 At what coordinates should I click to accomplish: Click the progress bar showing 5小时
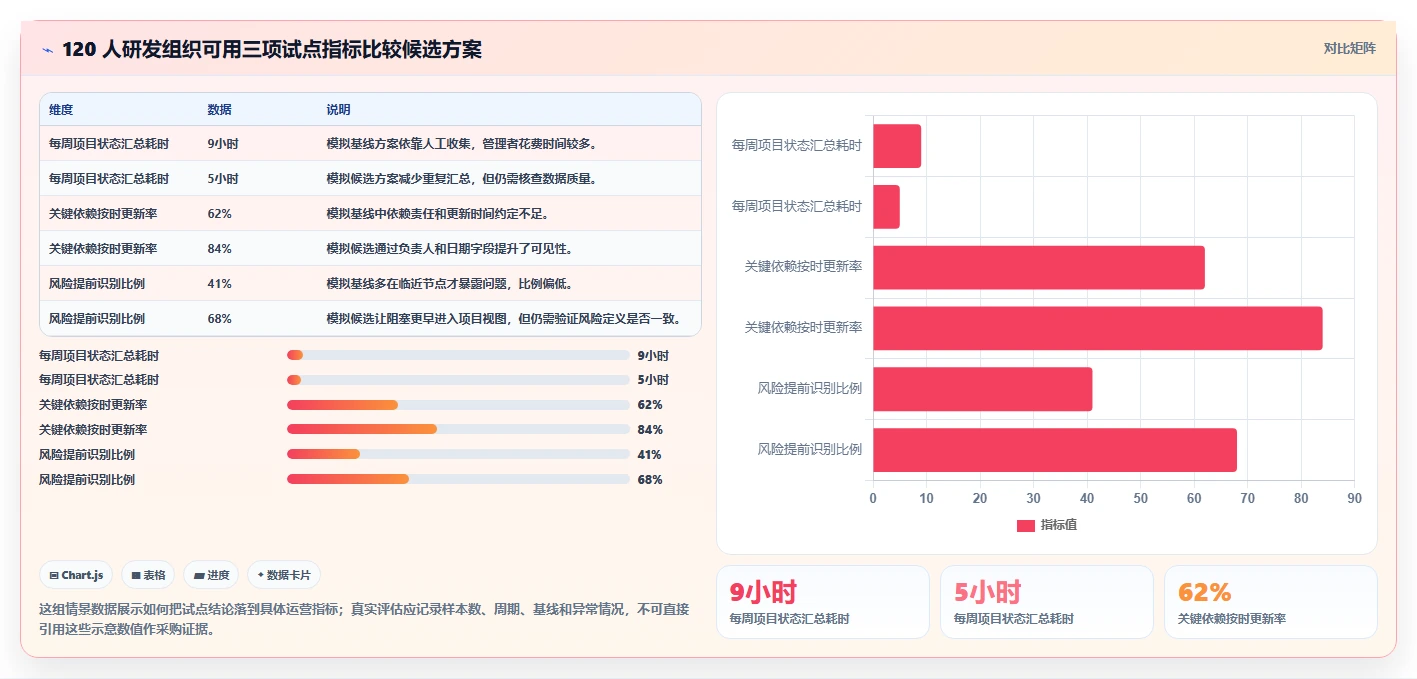[458, 380]
